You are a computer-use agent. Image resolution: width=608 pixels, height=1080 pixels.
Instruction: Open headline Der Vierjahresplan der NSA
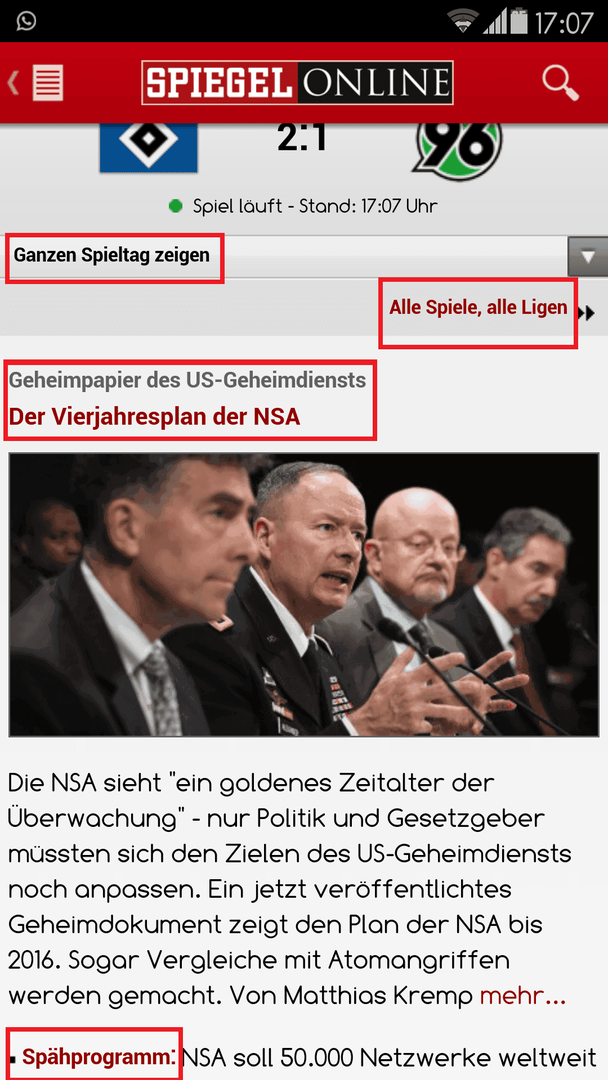(154, 417)
